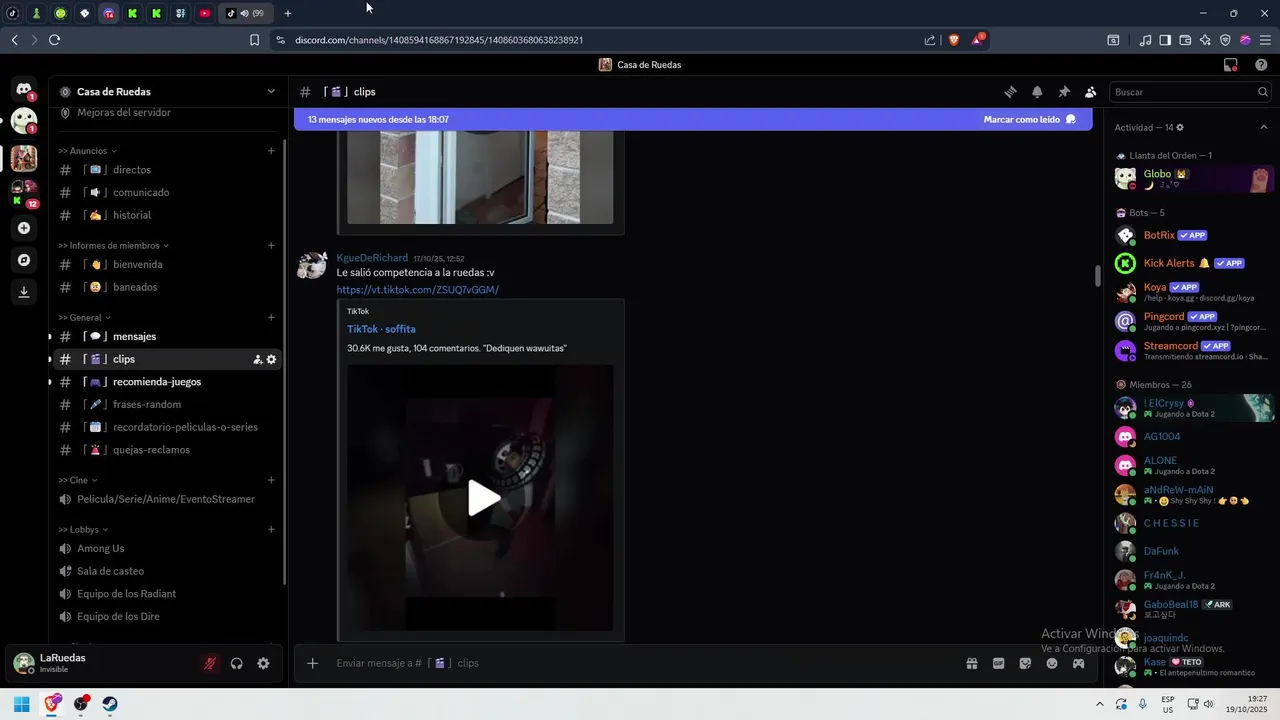Mark channel as read with Marcar como leído
The image size is (1280, 720).
tap(1029, 119)
